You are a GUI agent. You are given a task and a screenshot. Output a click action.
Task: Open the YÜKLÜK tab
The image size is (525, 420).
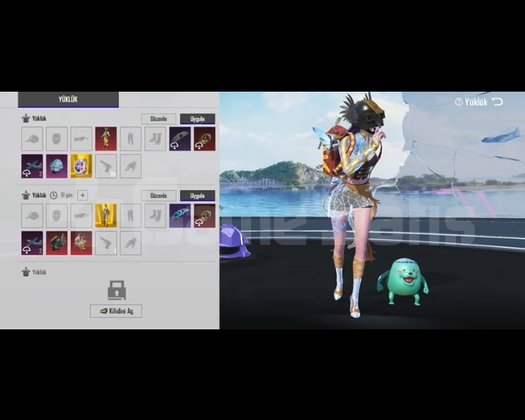[x=68, y=99]
